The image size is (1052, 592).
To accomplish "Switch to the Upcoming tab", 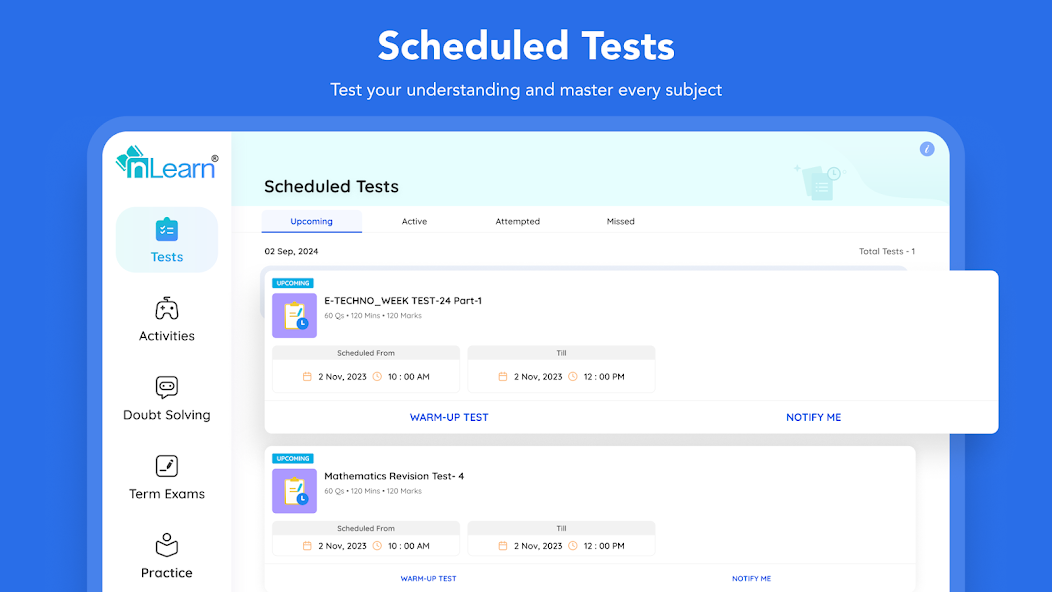I will (312, 221).
